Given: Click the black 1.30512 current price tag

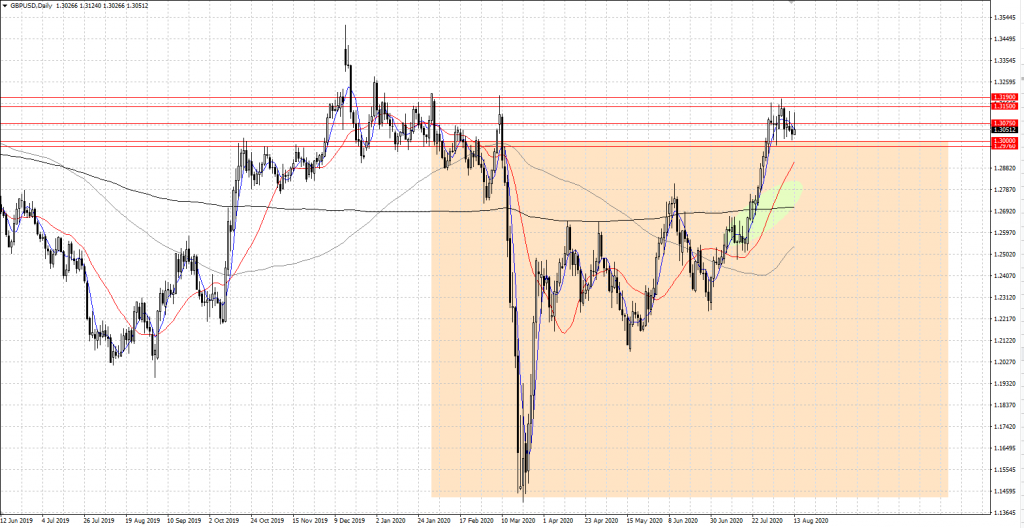Looking at the screenshot, I should point(1004,130).
